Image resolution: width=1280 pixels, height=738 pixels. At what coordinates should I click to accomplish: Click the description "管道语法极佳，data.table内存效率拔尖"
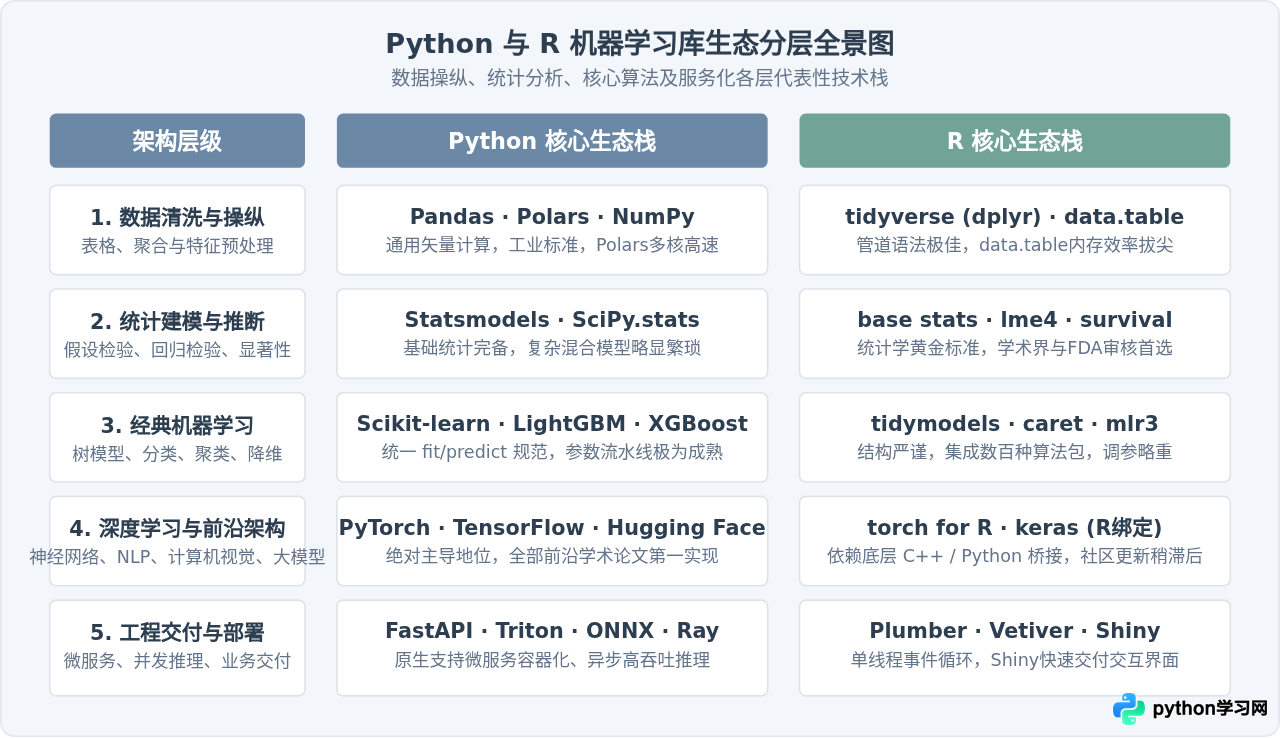pyautogui.click(x=1015, y=245)
